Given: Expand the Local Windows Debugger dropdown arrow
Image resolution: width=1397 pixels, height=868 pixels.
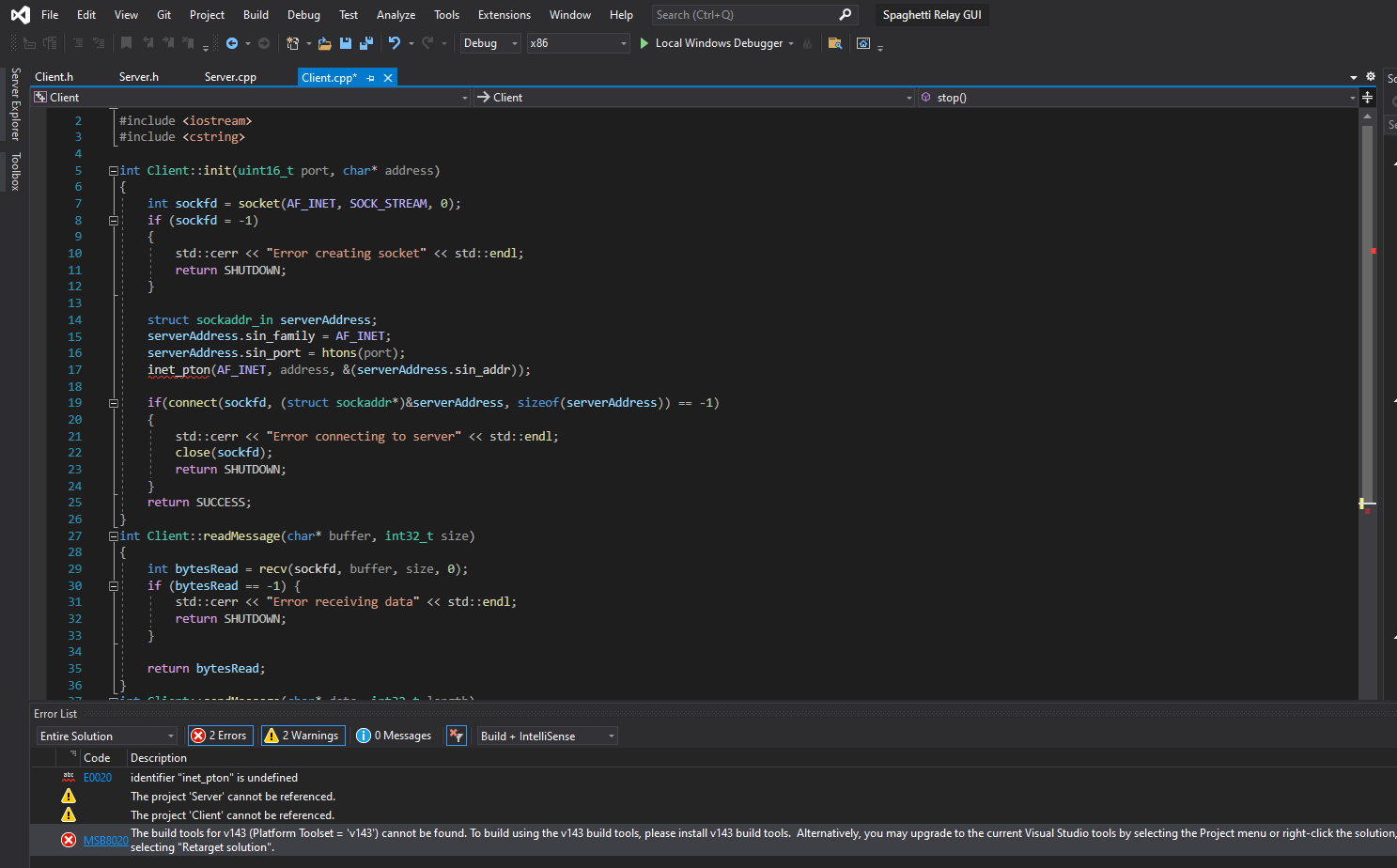Looking at the screenshot, I should pyautogui.click(x=791, y=43).
